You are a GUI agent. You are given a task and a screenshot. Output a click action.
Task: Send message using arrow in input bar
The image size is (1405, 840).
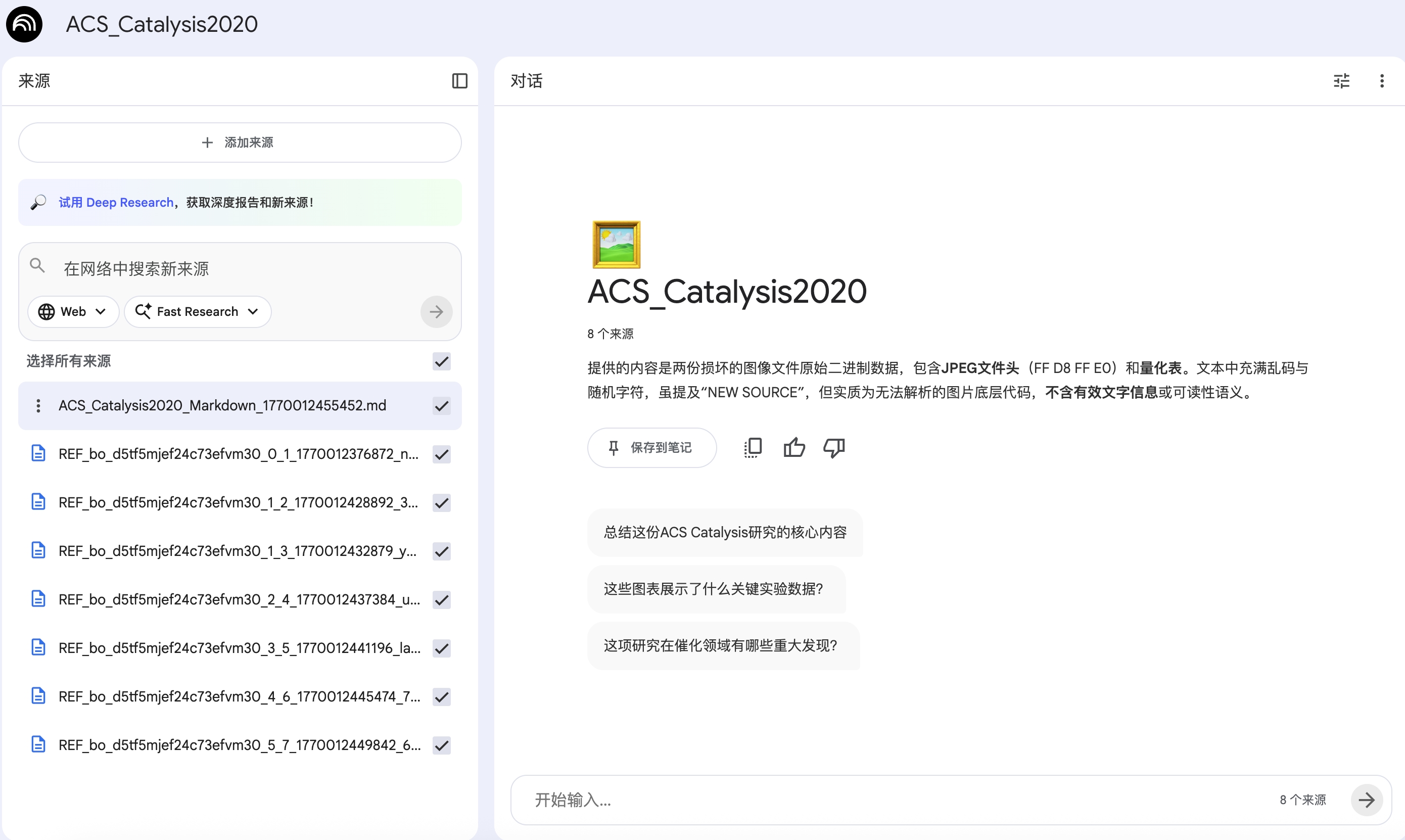point(1368,800)
